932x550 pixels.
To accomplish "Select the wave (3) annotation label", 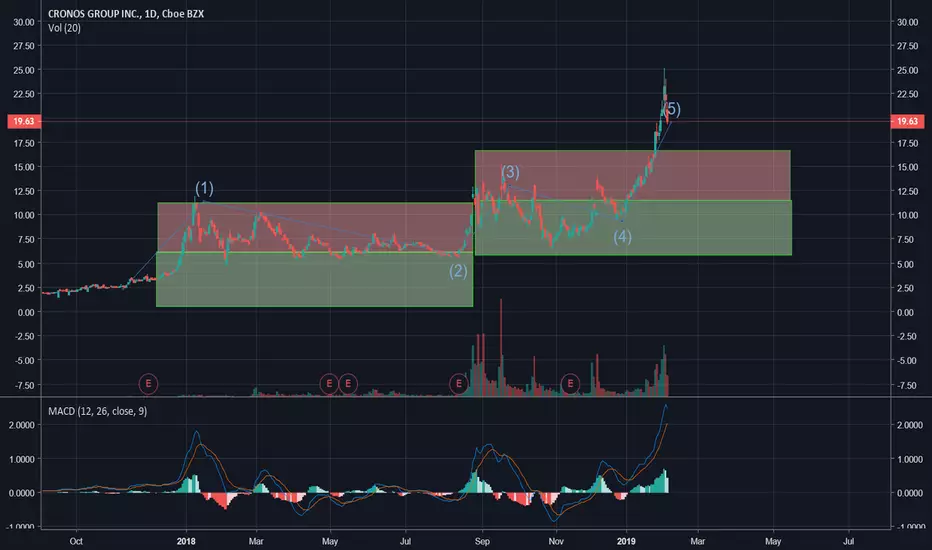I will pos(510,172).
